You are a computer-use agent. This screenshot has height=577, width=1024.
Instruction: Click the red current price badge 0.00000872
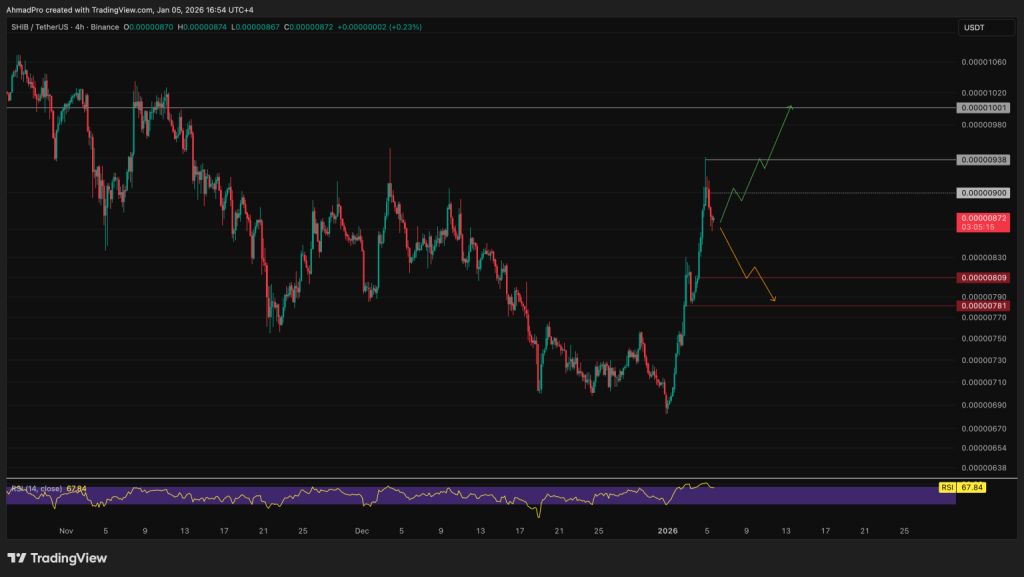pos(983,217)
